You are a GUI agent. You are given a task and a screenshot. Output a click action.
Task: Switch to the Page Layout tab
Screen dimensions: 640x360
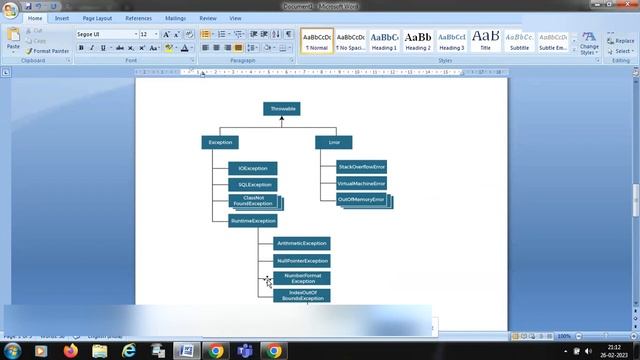pyautogui.click(x=97, y=18)
